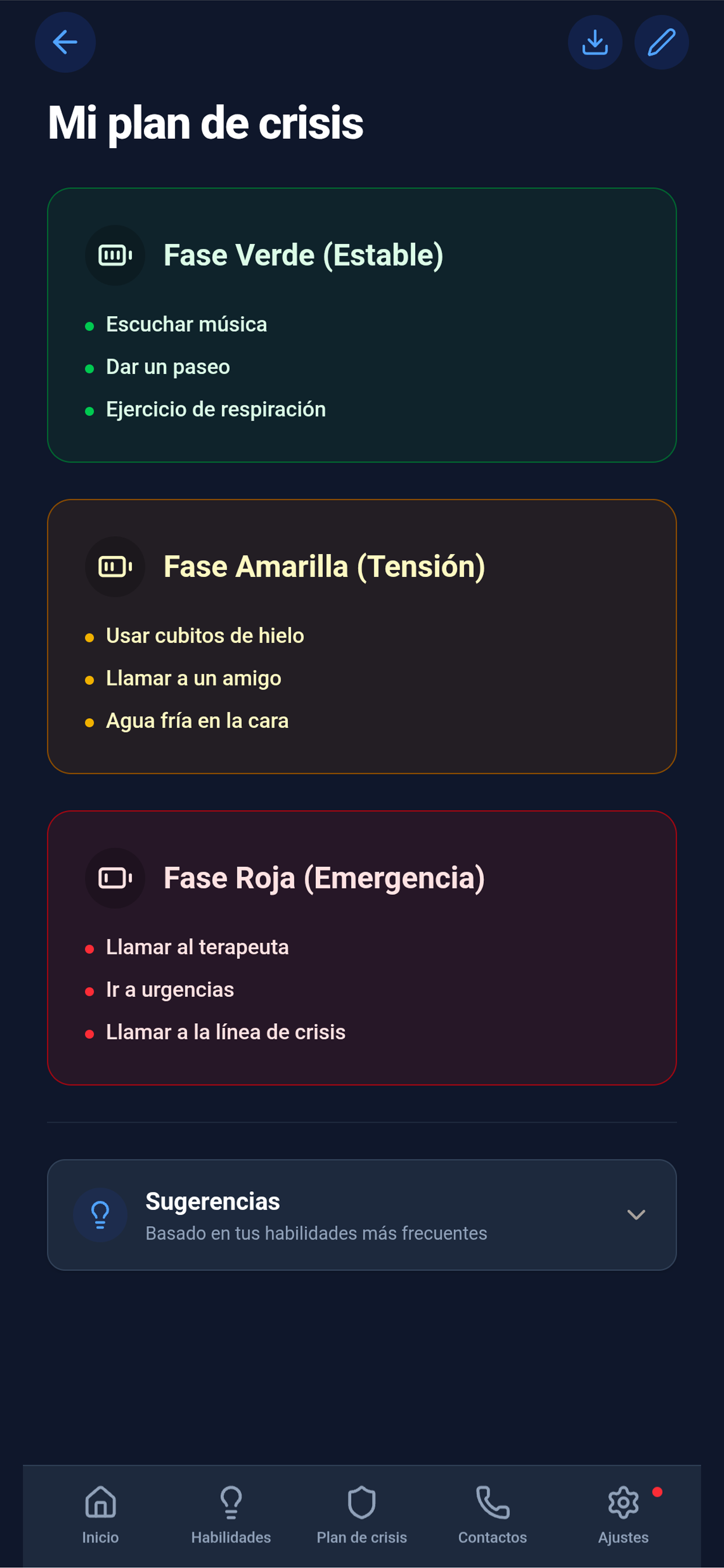Open suggestions based on frequent skills
The image size is (724, 1568).
pos(362,1214)
